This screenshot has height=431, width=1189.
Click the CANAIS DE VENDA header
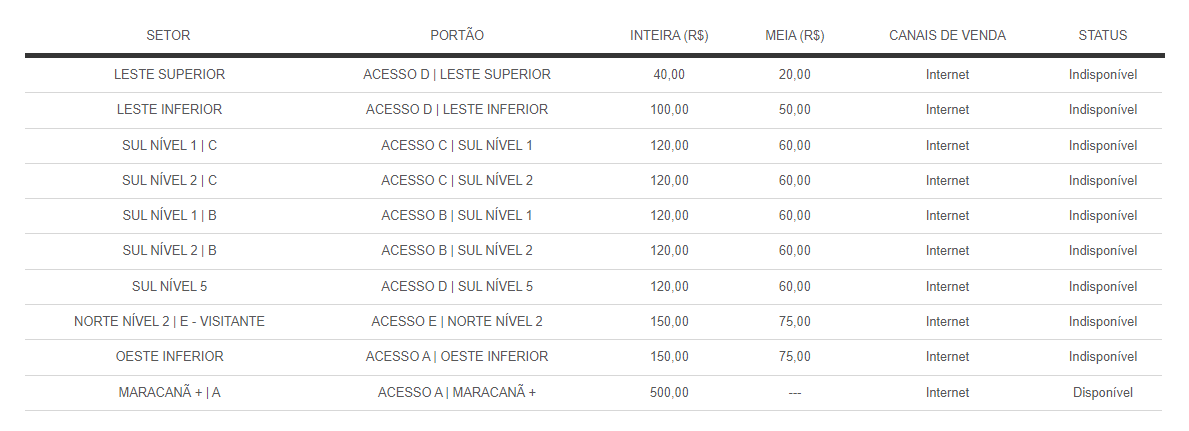pyautogui.click(x=947, y=35)
